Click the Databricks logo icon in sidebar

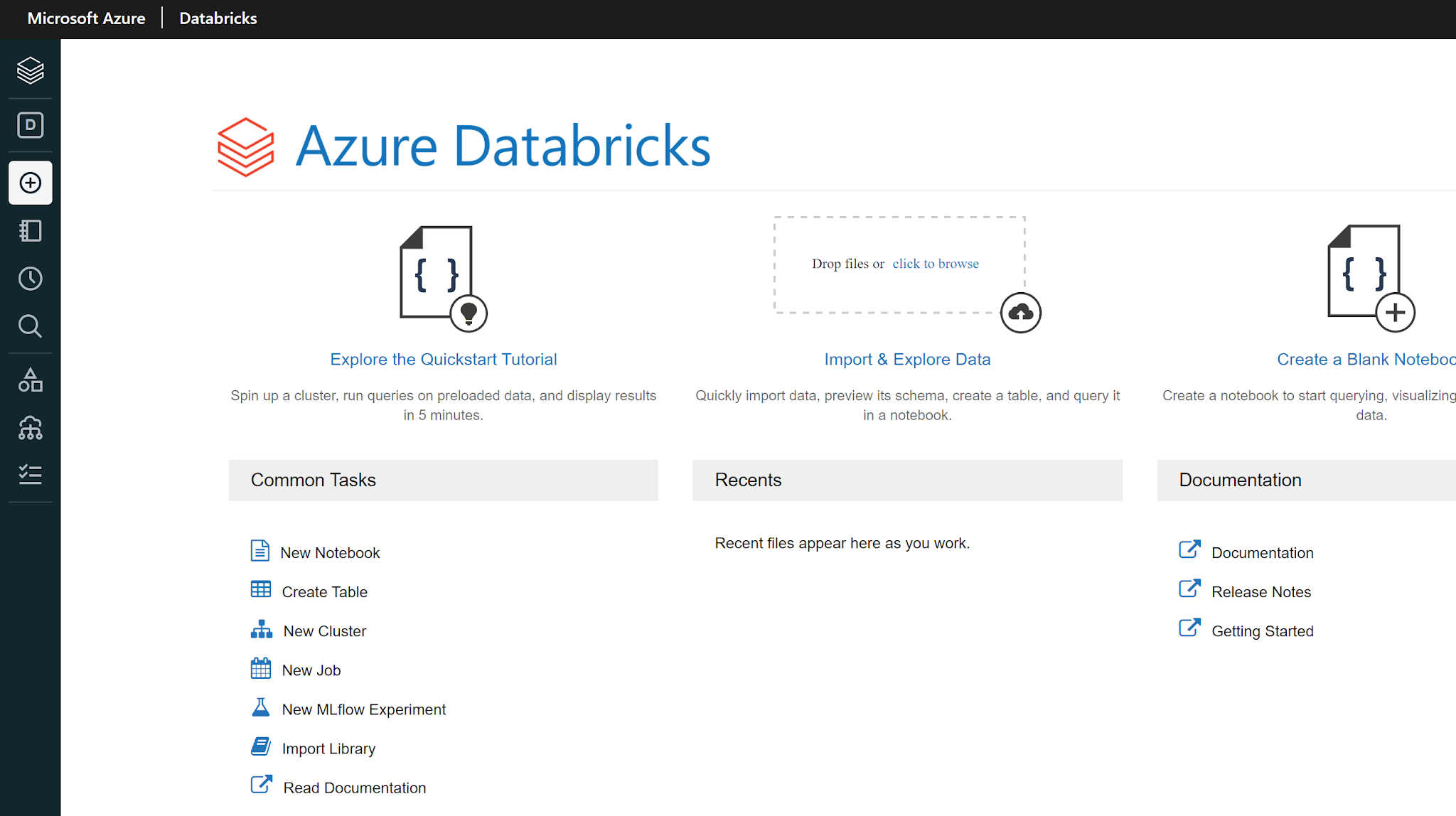coord(30,70)
